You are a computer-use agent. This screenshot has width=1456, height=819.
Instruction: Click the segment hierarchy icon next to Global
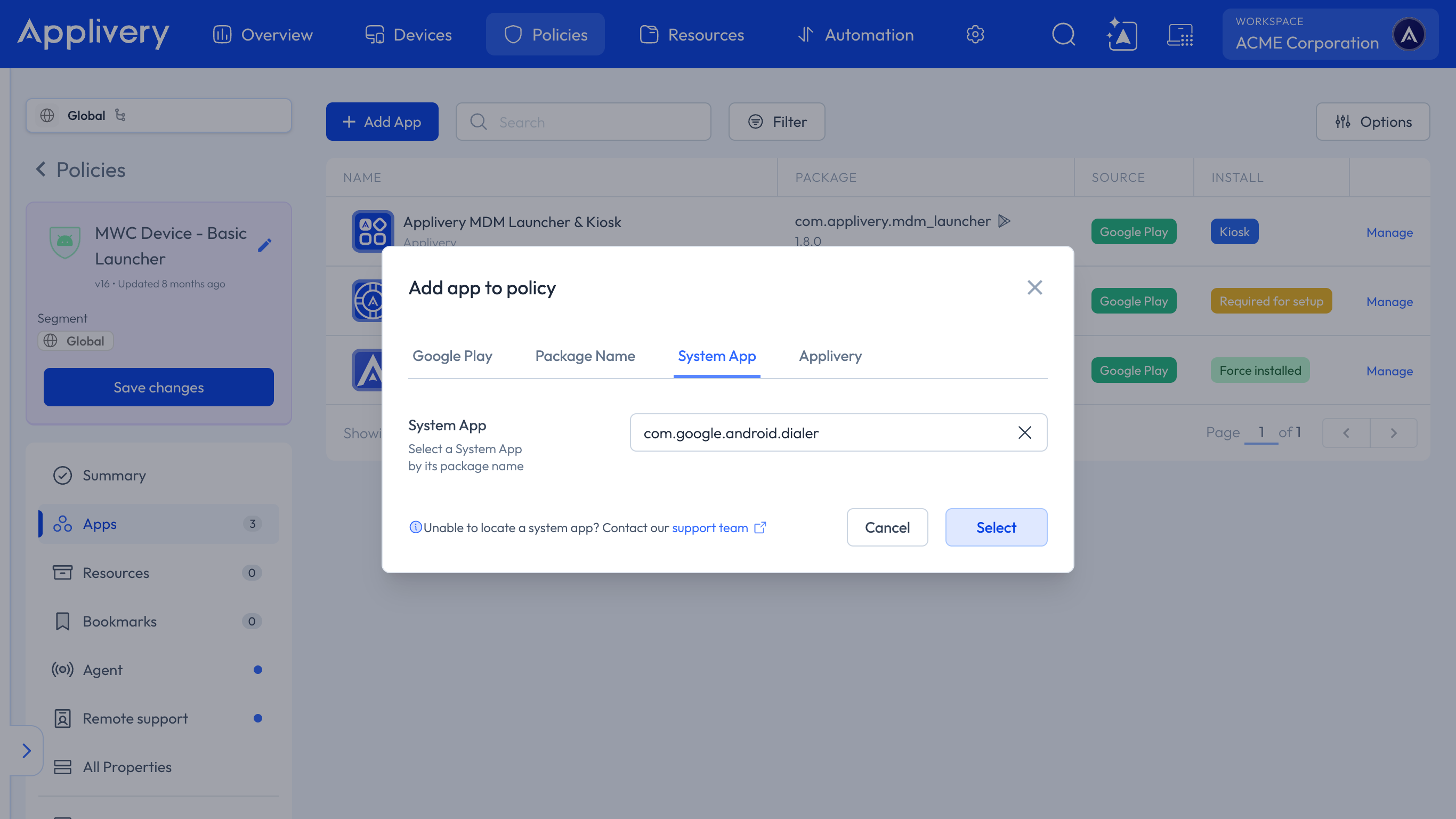tap(120, 115)
